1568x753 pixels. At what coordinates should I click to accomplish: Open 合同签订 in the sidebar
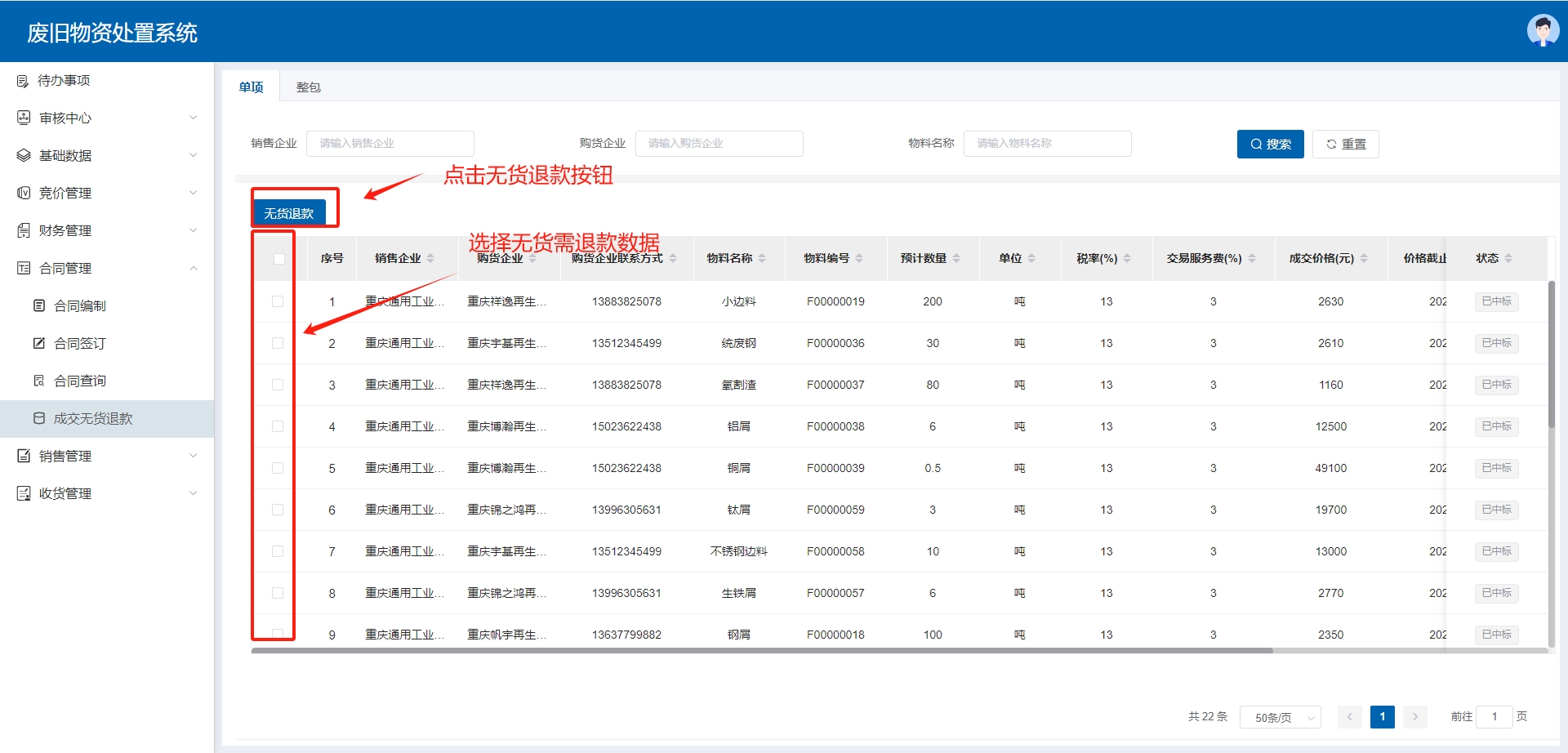tap(79, 344)
